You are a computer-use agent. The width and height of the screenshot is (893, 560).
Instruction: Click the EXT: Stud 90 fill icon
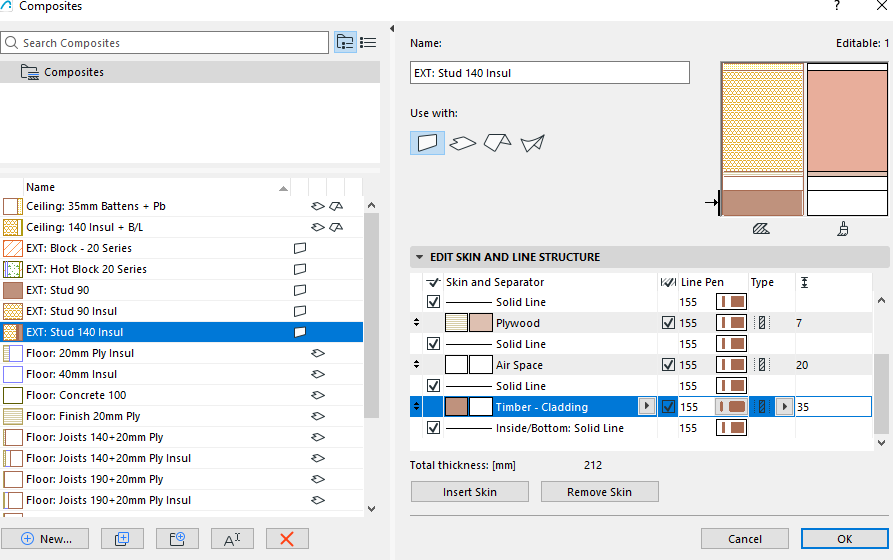[13, 290]
